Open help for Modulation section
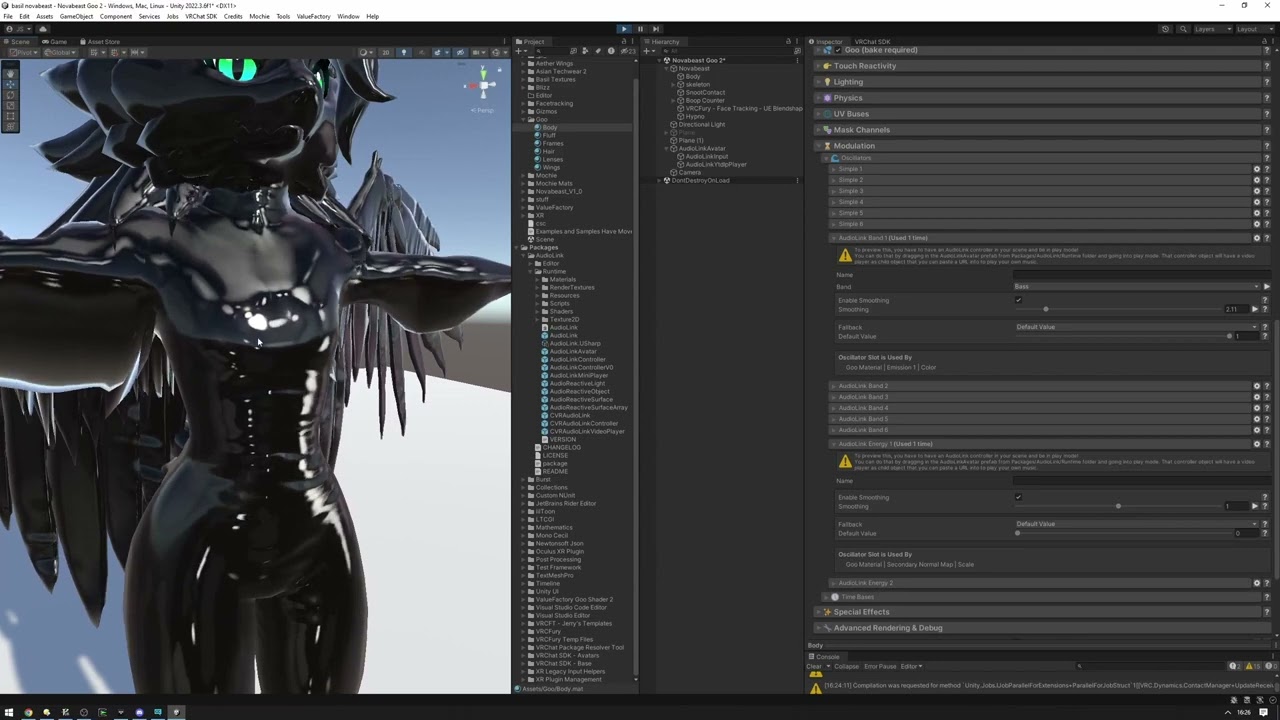1280x720 pixels. tap(1267, 146)
